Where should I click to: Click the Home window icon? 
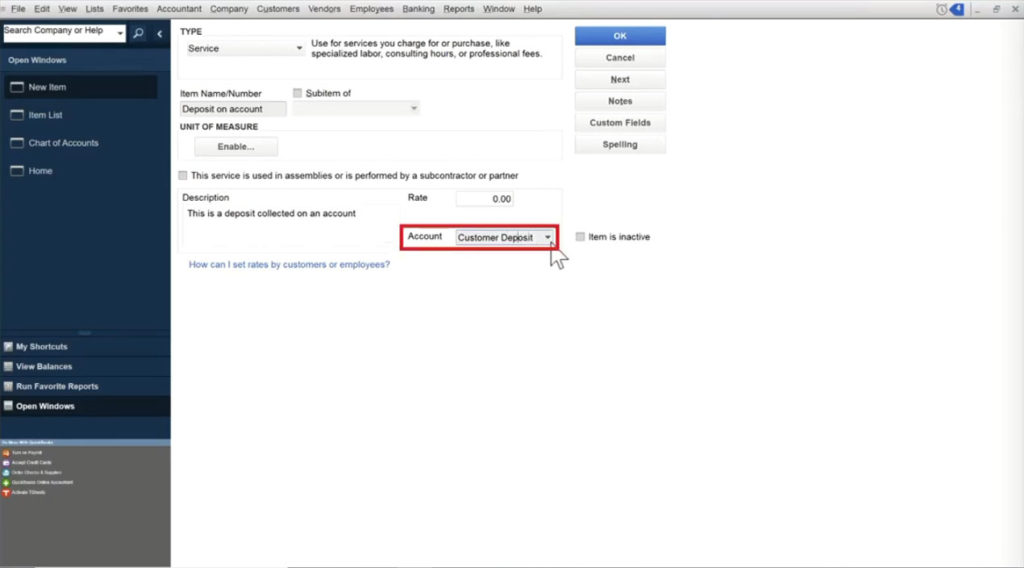point(16,171)
